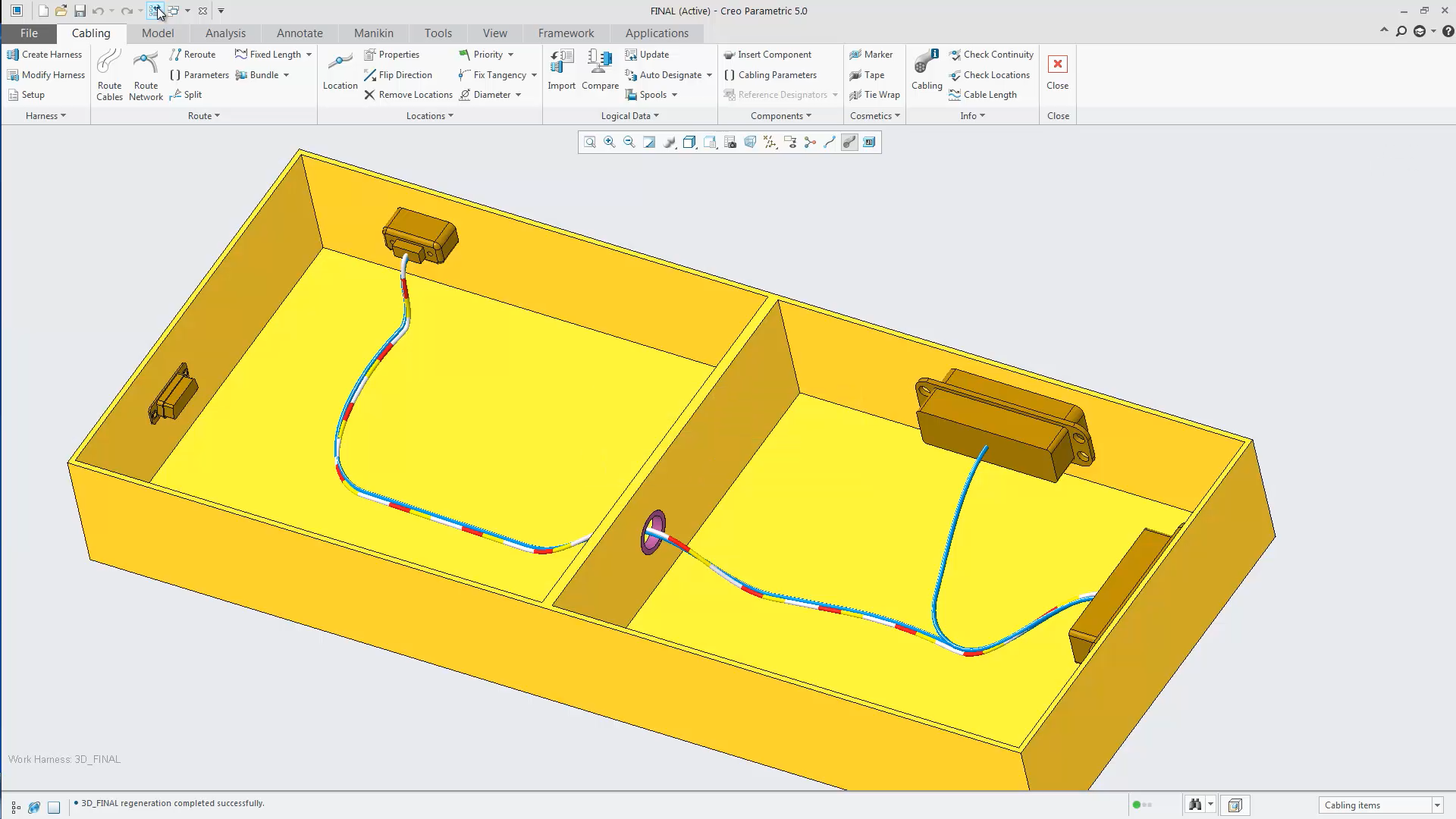
Task: Select the Route Network tool
Action: click(x=146, y=75)
